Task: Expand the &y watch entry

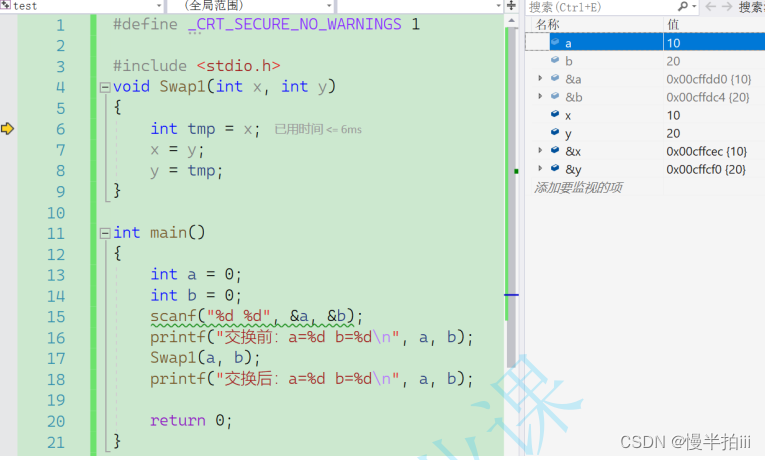Action: [540, 169]
